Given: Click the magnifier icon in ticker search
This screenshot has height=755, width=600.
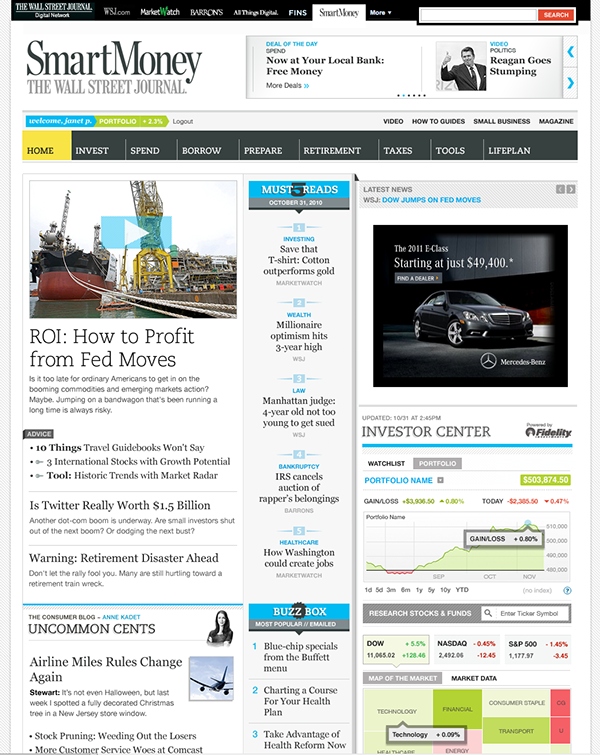Looking at the screenshot, I should [x=488, y=613].
